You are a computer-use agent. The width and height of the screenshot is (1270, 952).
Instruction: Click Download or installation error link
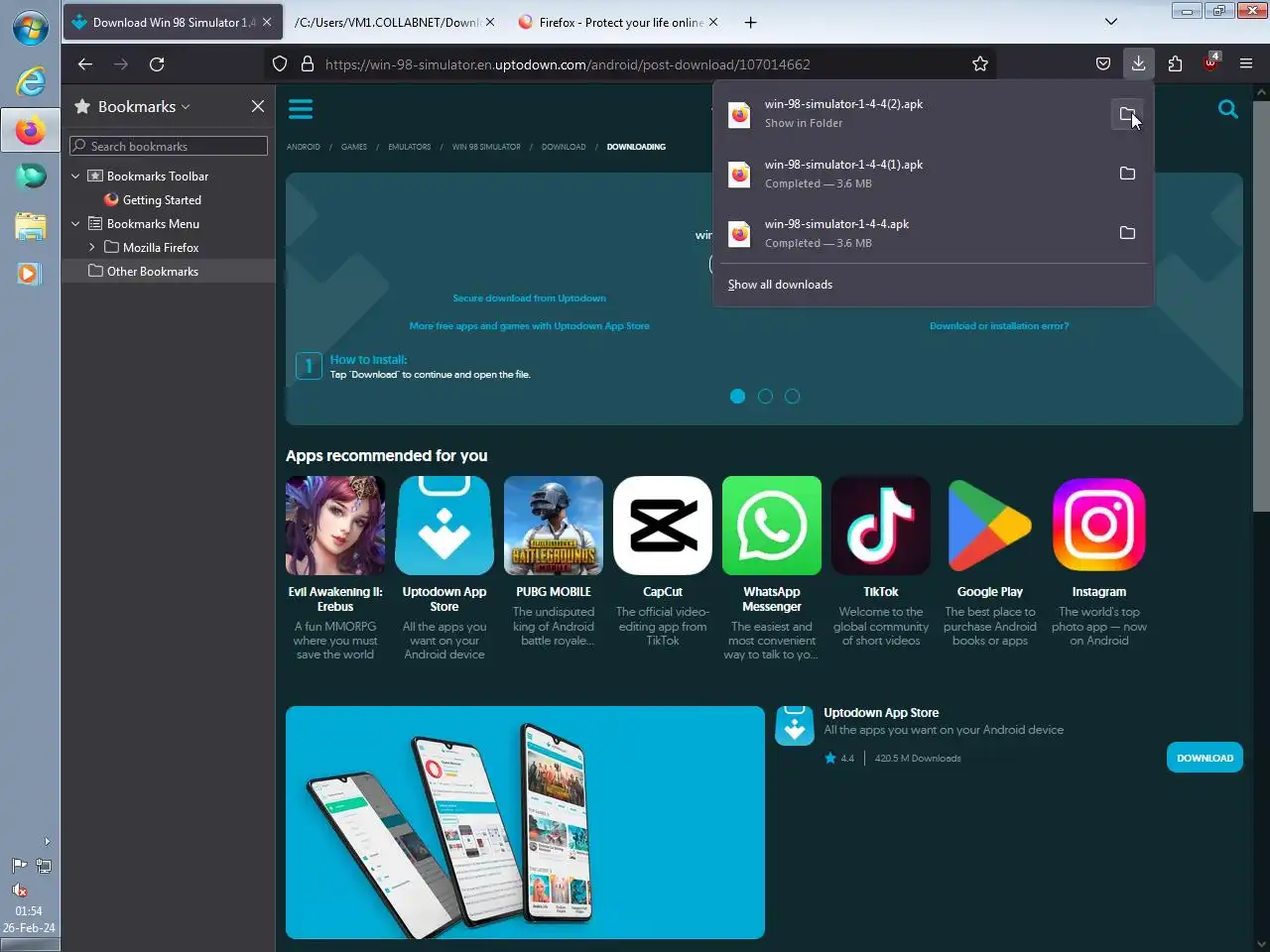(x=999, y=326)
